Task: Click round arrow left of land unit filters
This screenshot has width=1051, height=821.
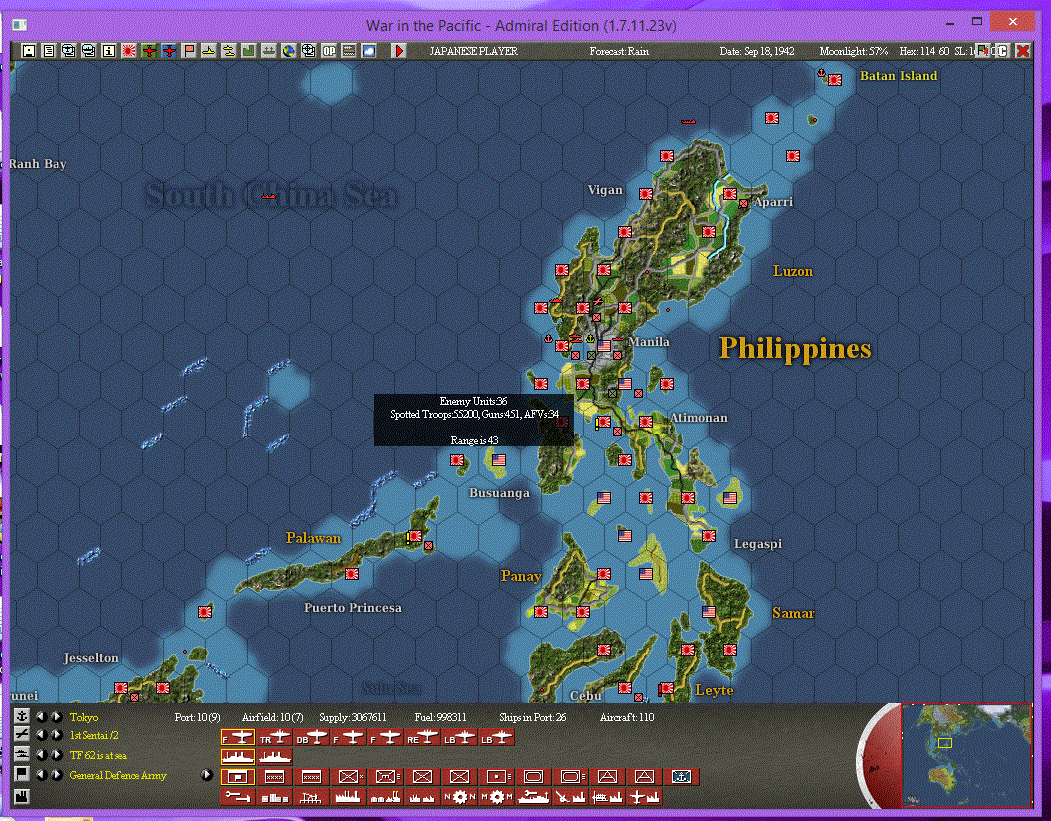Action: coord(206,775)
